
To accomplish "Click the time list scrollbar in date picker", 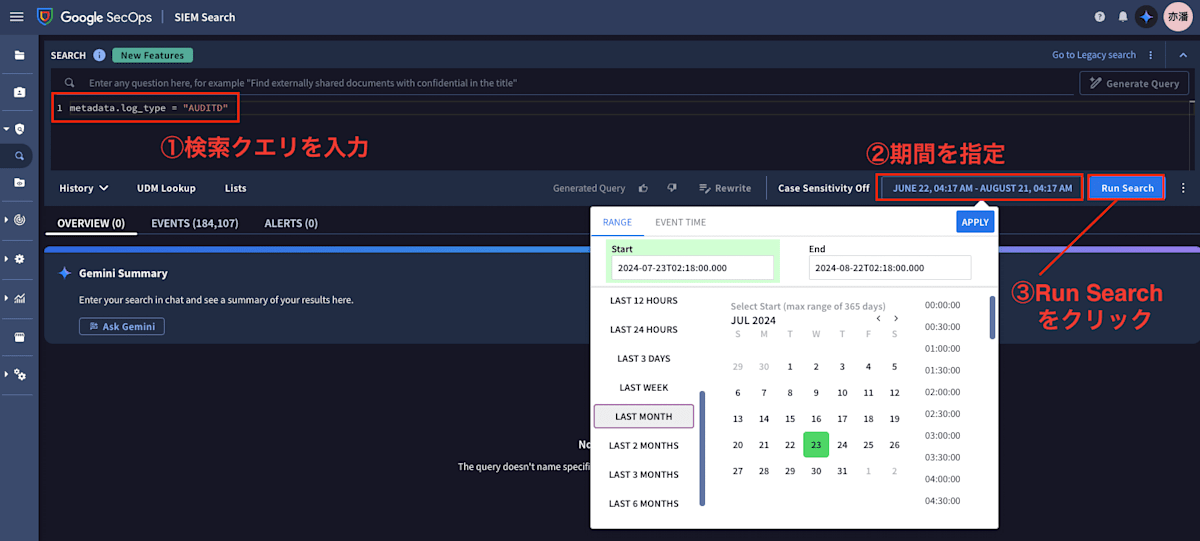I will click(991, 317).
